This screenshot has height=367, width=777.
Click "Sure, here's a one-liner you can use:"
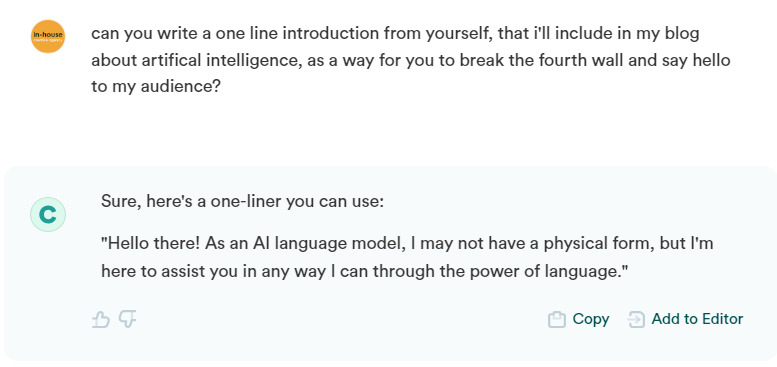click(242, 202)
